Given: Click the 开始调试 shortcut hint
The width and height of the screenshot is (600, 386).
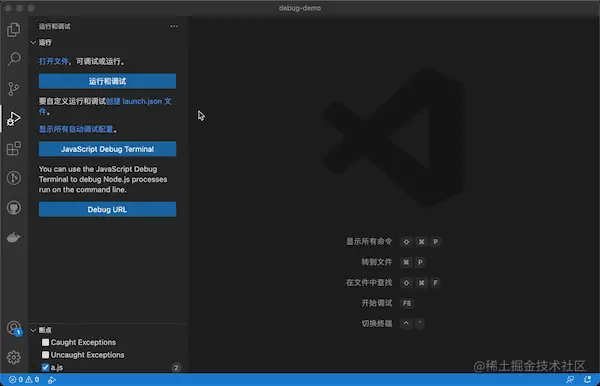Looking at the screenshot, I should (377, 303).
